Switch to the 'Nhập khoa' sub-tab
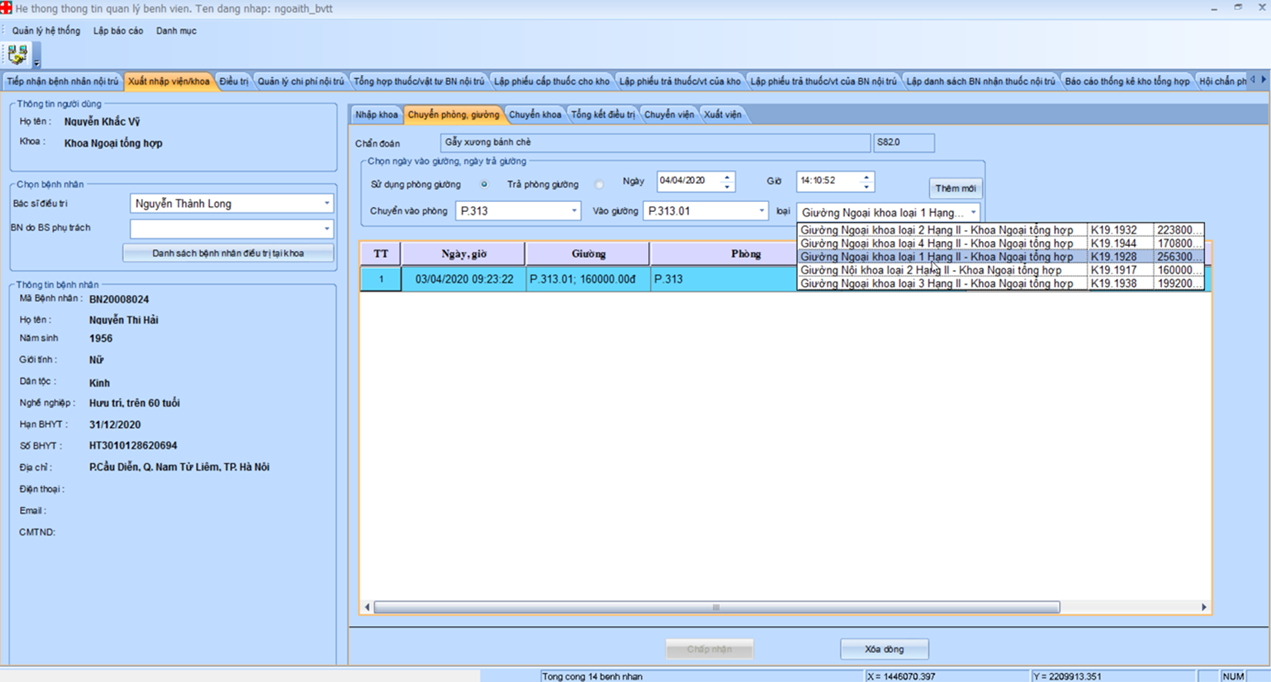The width and height of the screenshot is (1271, 682). tap(376, 115)
